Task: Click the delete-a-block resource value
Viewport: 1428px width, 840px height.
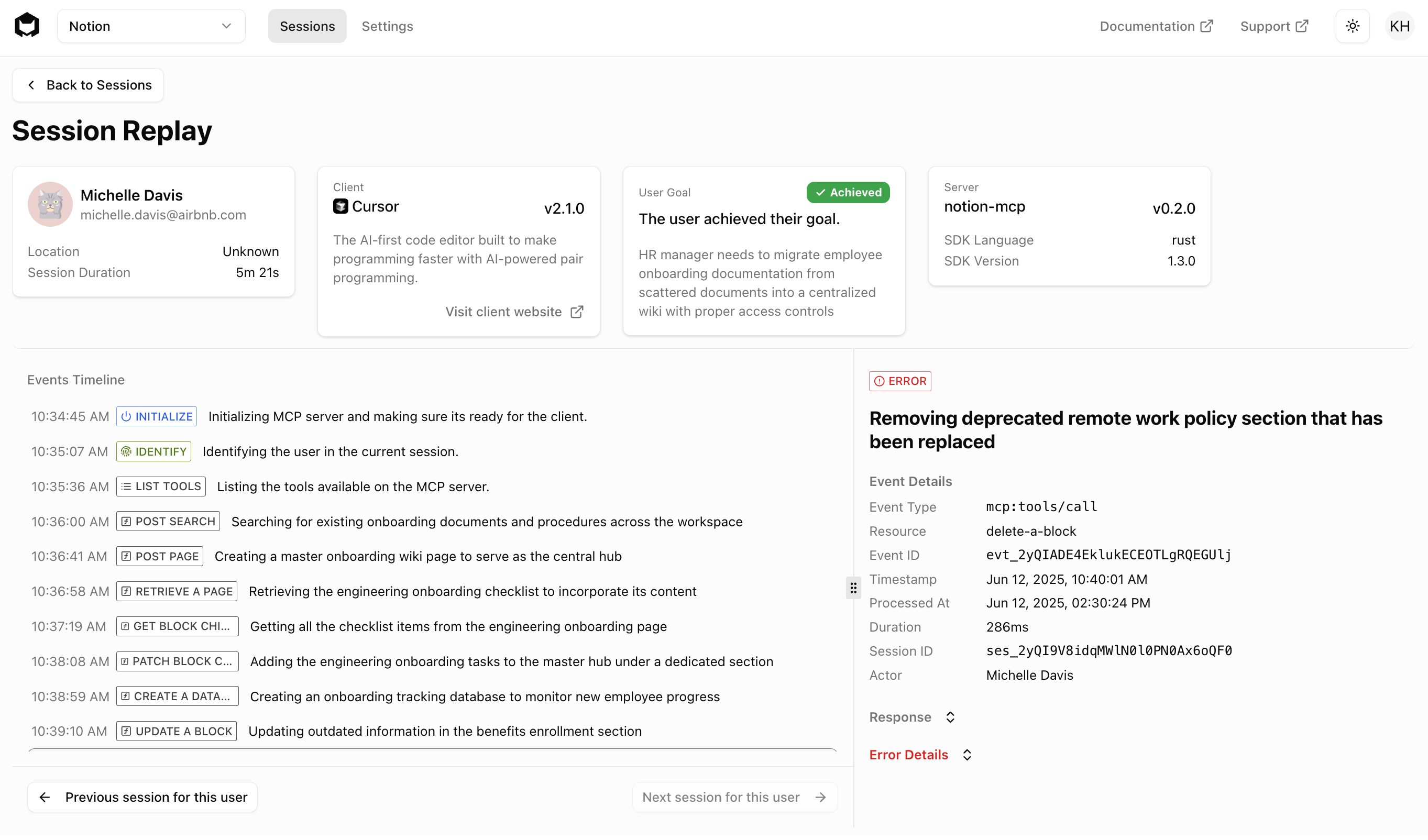Action: (1031, 532)
